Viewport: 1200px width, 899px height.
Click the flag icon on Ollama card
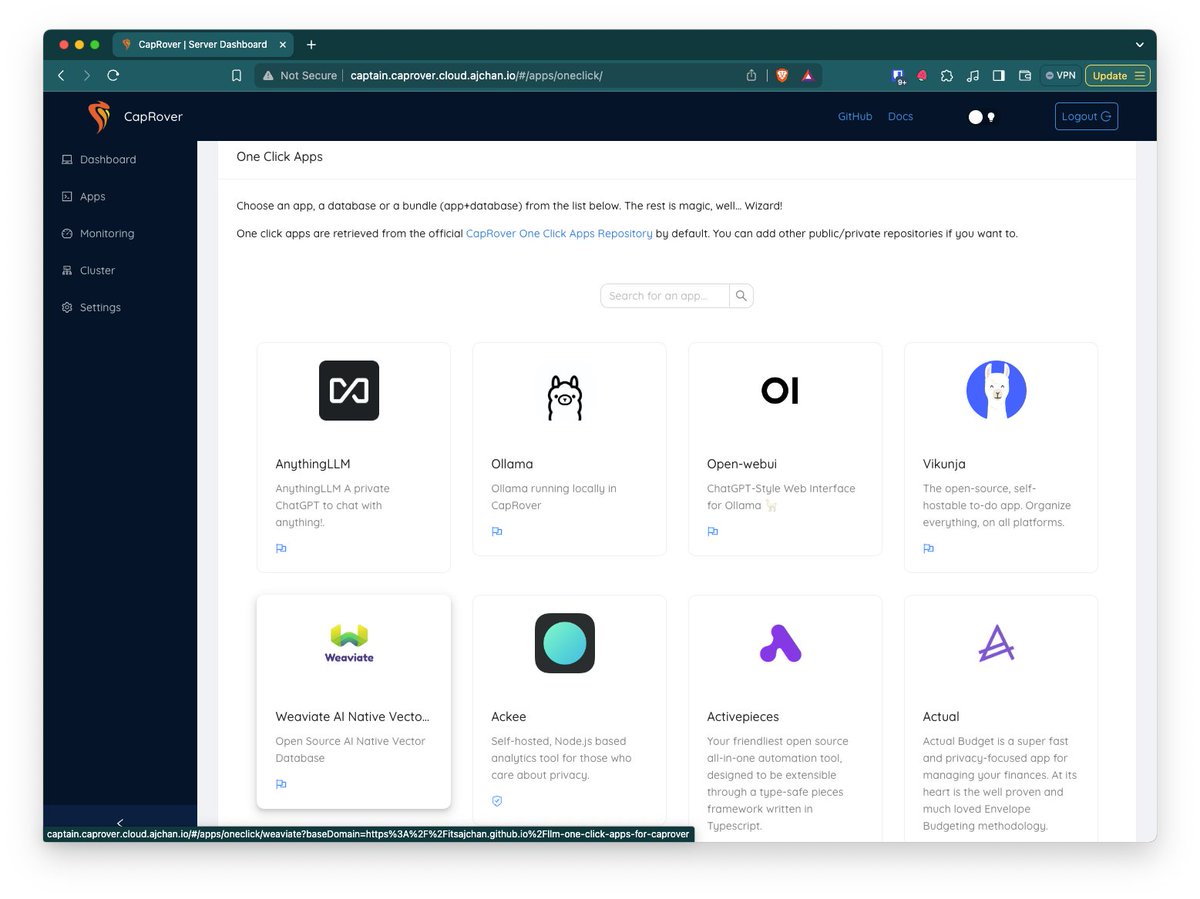click(497, 531)
